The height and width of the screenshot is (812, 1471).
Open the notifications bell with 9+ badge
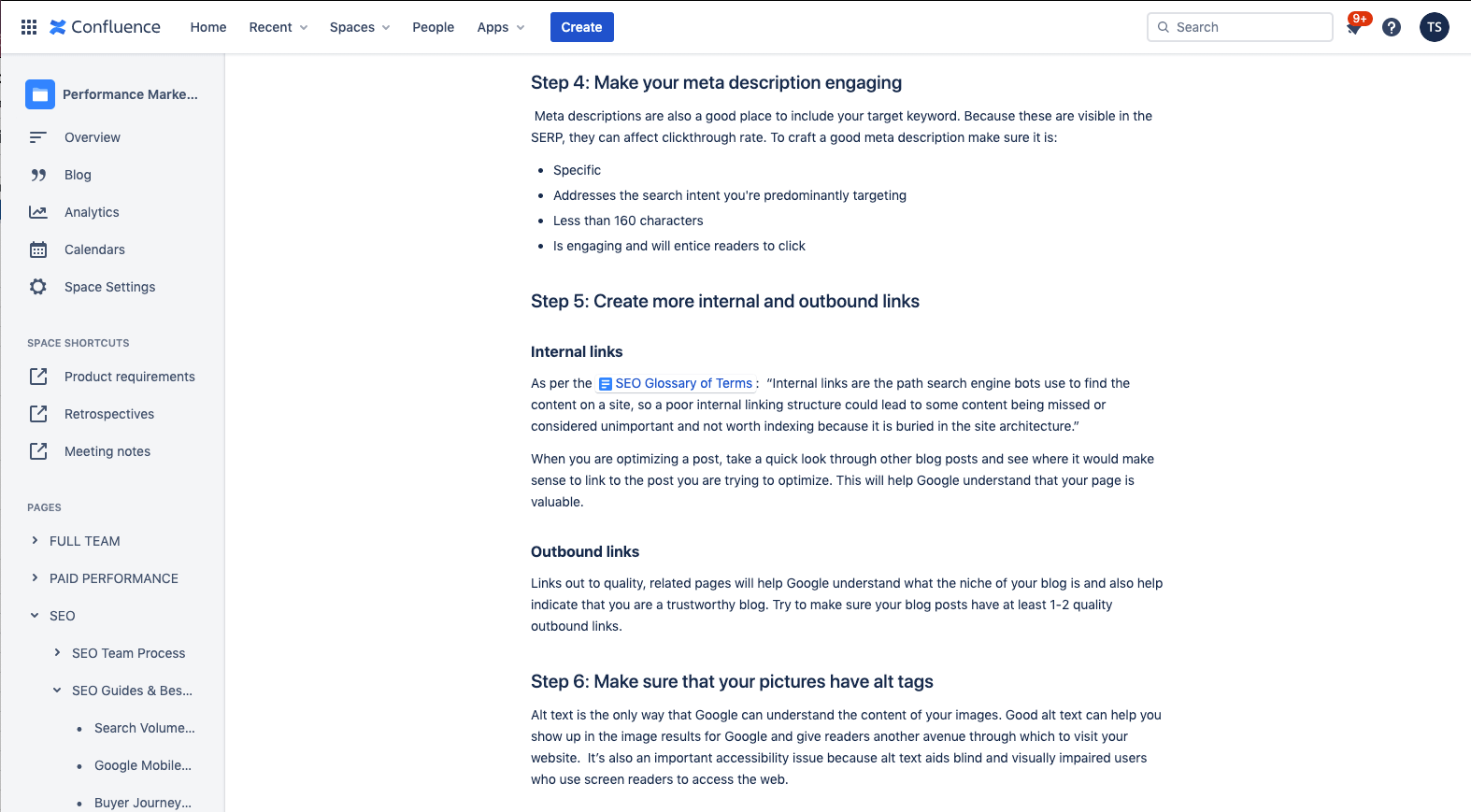click(1353, 27)
